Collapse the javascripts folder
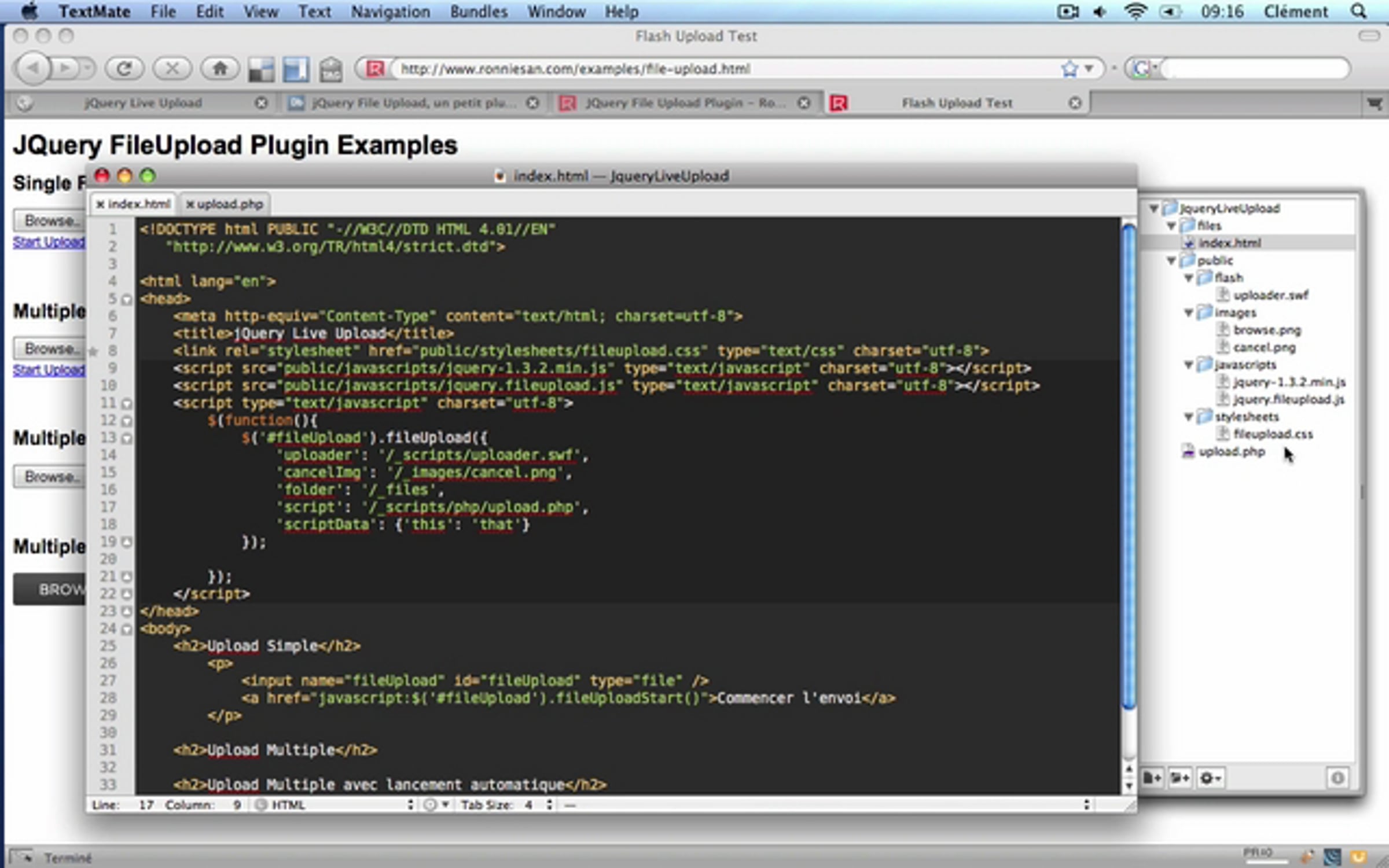The height and width of the screenshot is (868, 1389). tap(1188, 365)
